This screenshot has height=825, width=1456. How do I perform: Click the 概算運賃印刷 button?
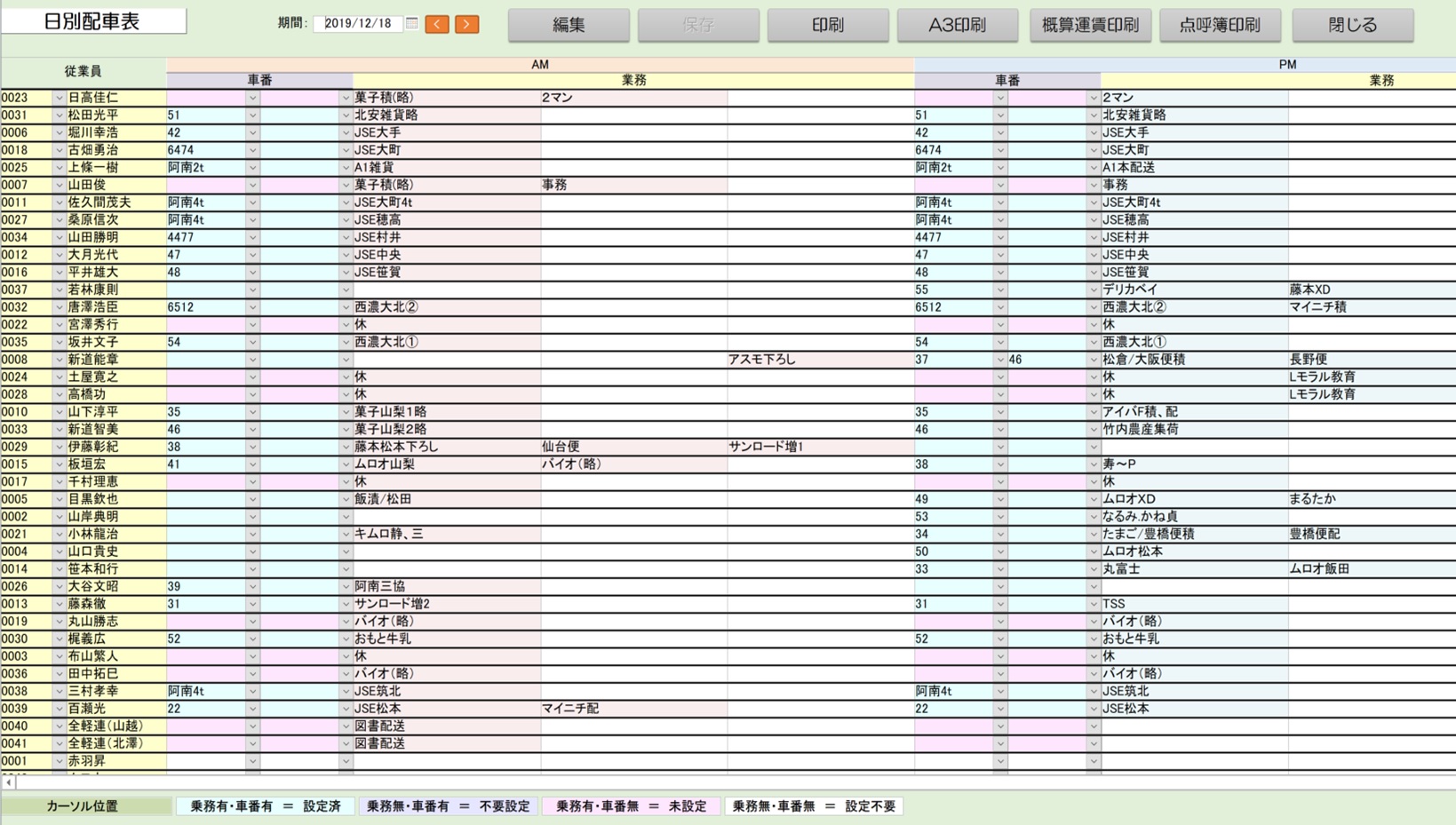click(x=1090, y=25)
